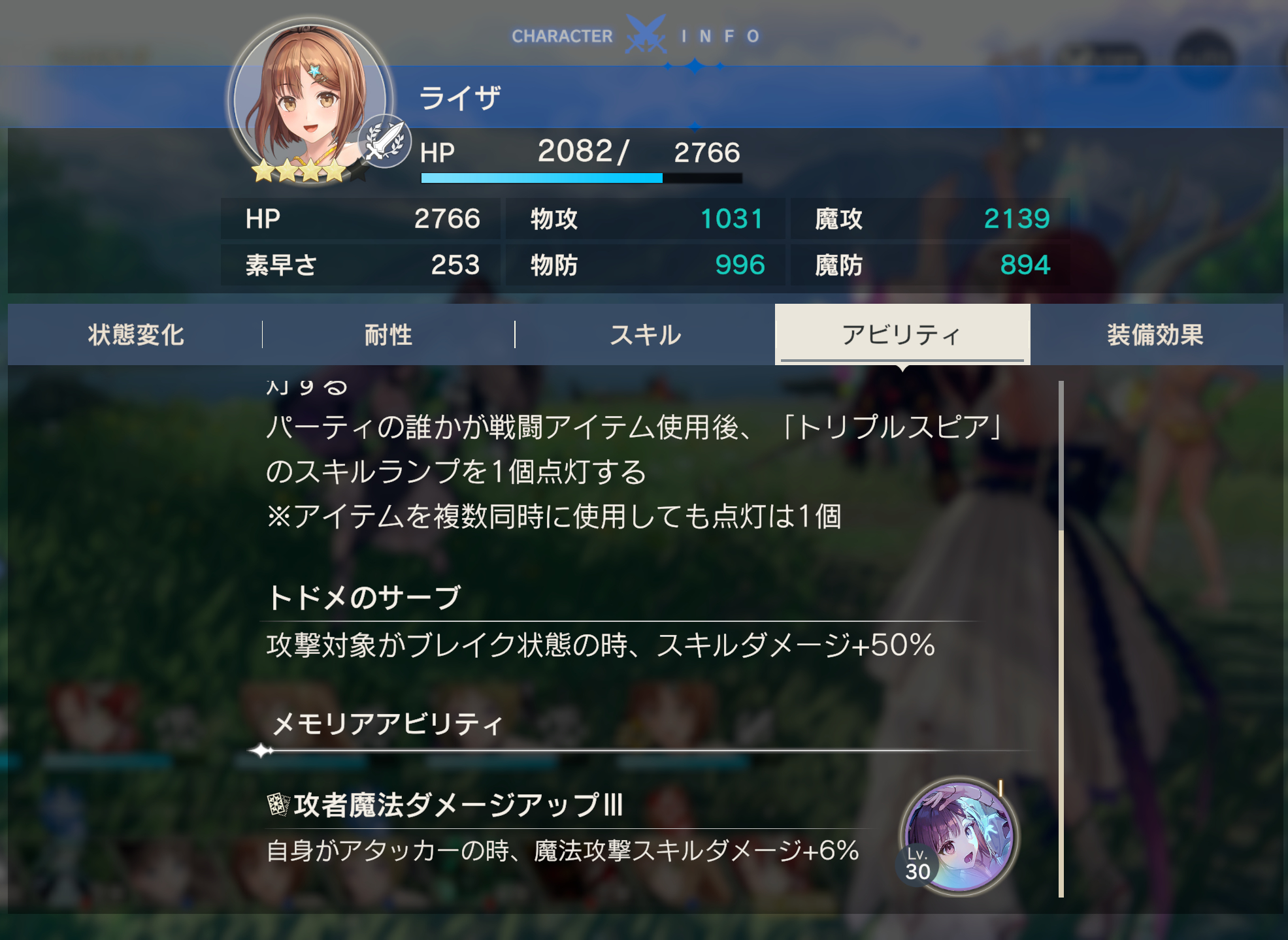
Task: Open the スキル tab
Action: 645,334
